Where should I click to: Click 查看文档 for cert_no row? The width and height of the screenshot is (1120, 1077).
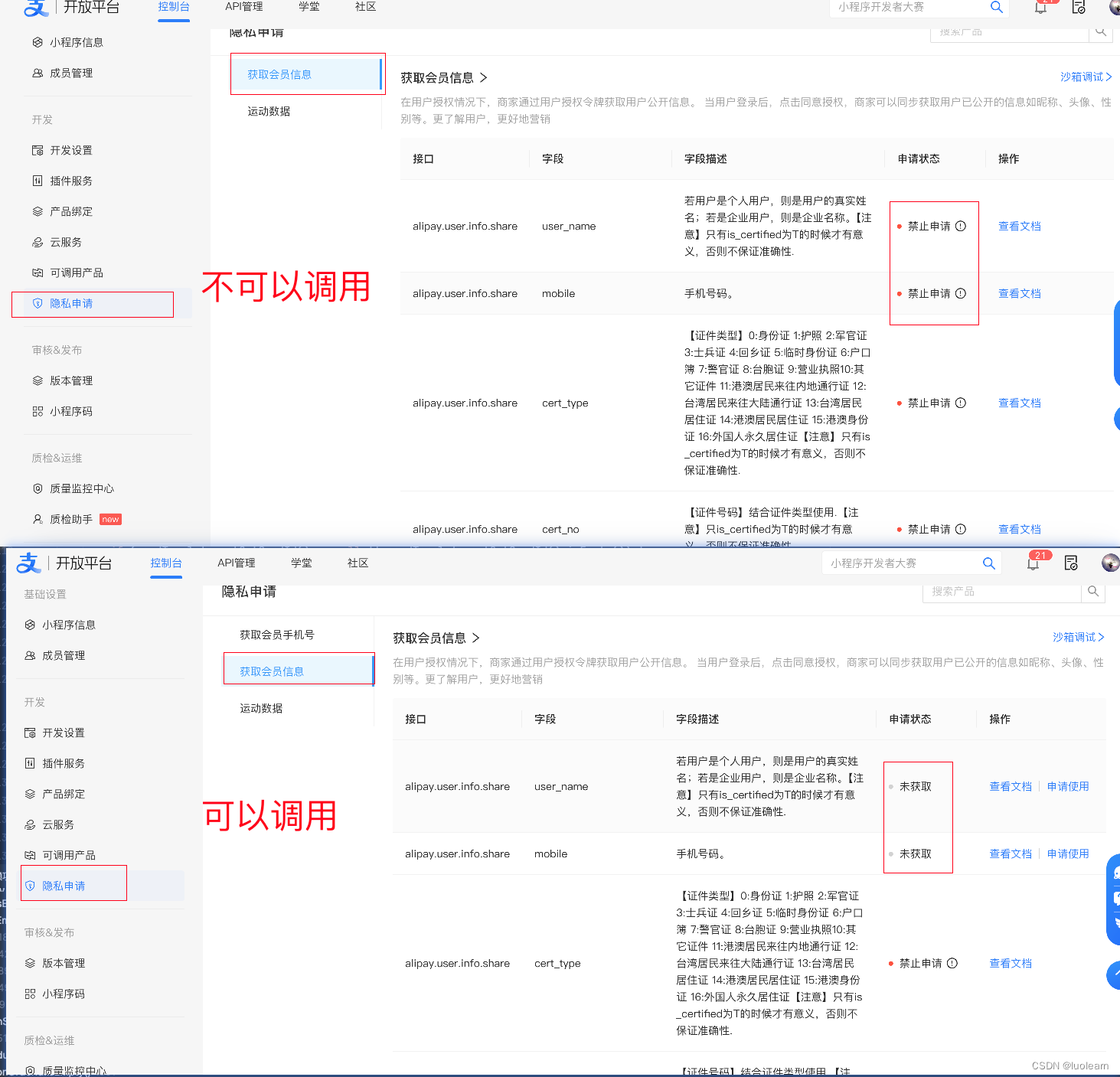coord(1020,529)
